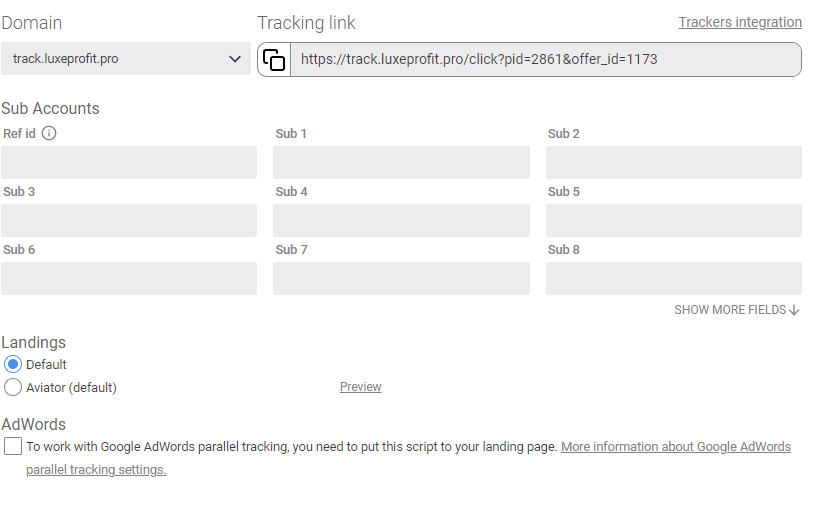The image size is (829, 507).
Task: Click into the Sub 4 field
Action: click(401, 220)
